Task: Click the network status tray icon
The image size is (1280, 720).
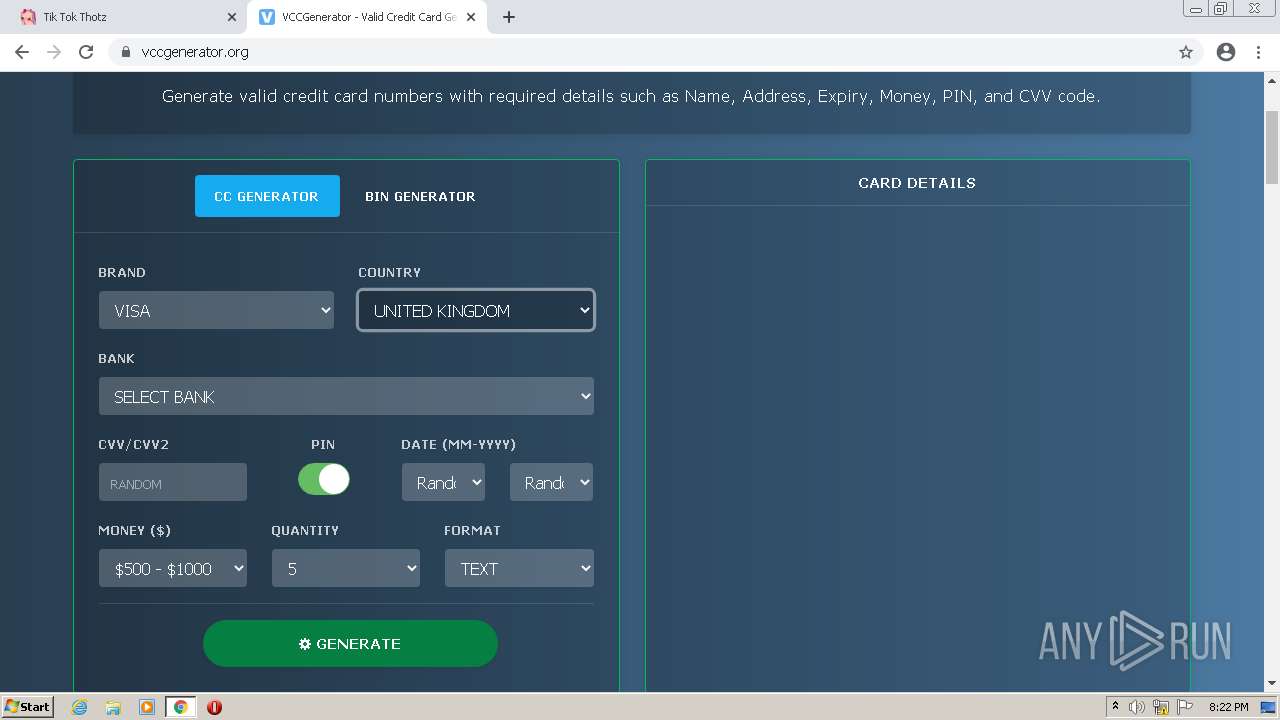Action: [1161, 707]
